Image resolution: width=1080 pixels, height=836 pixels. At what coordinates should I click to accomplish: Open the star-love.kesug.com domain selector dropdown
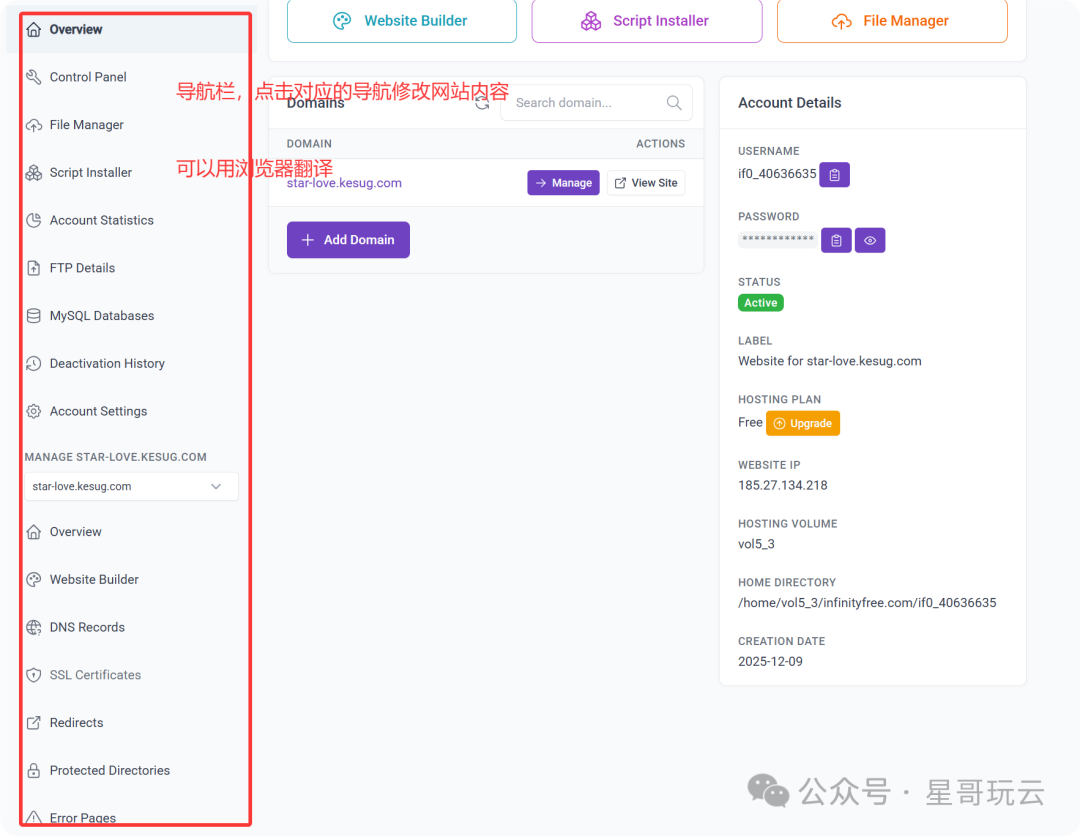(132, 486)
